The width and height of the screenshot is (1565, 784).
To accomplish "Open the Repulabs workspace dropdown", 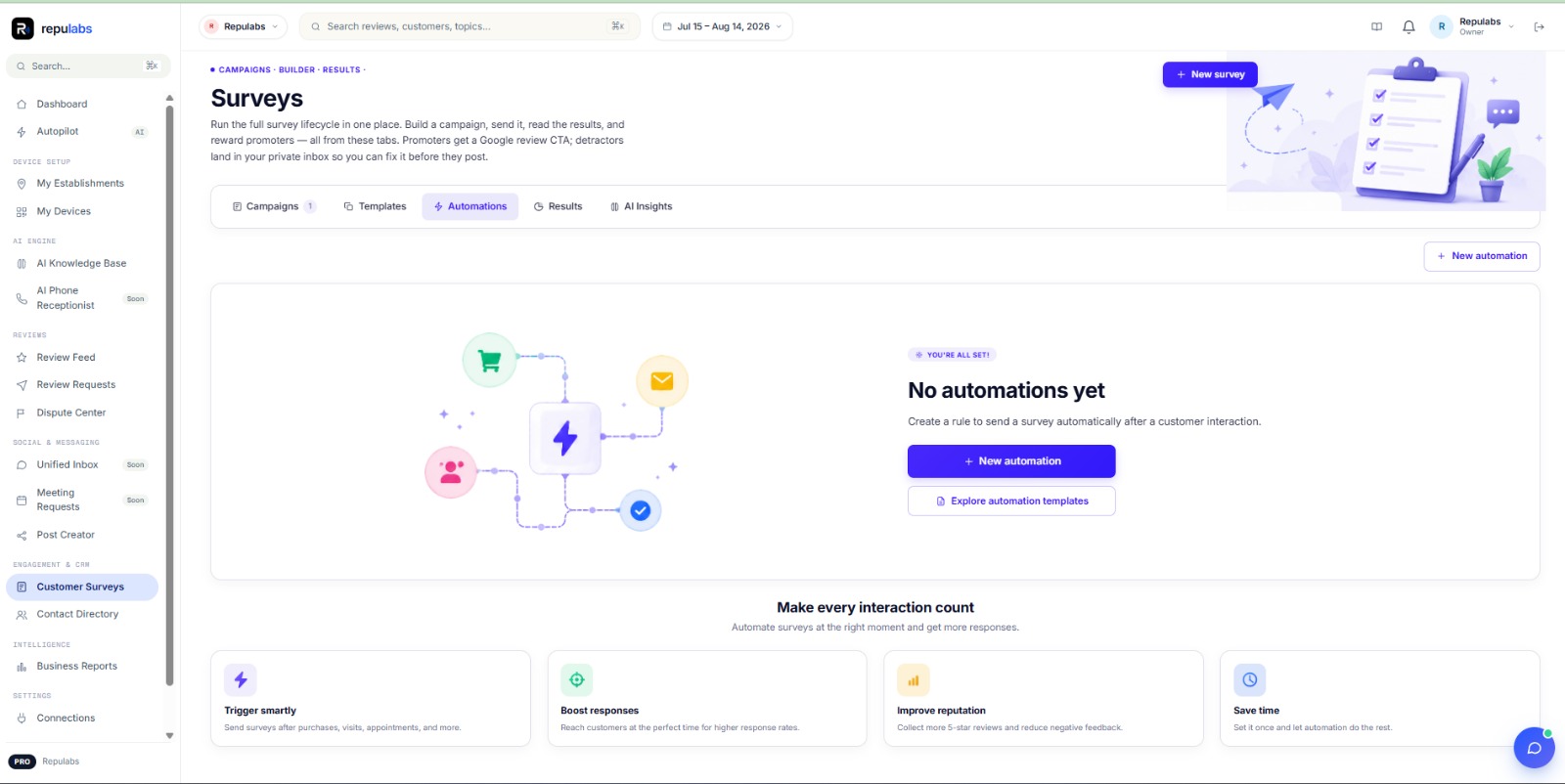I will [x=243, y=26].
